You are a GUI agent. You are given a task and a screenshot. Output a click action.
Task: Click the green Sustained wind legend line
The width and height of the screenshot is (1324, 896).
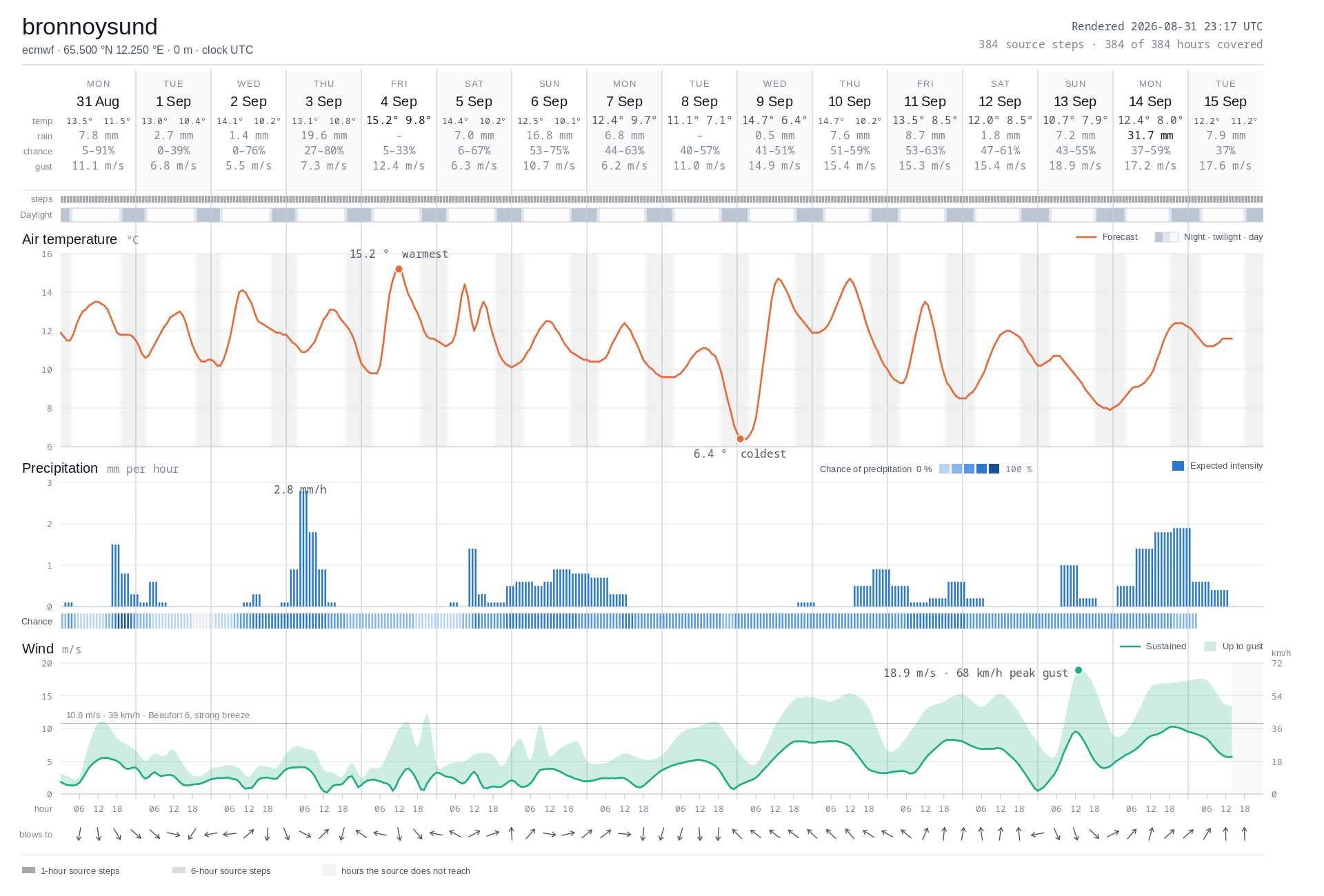click(x=1130, y=646)
